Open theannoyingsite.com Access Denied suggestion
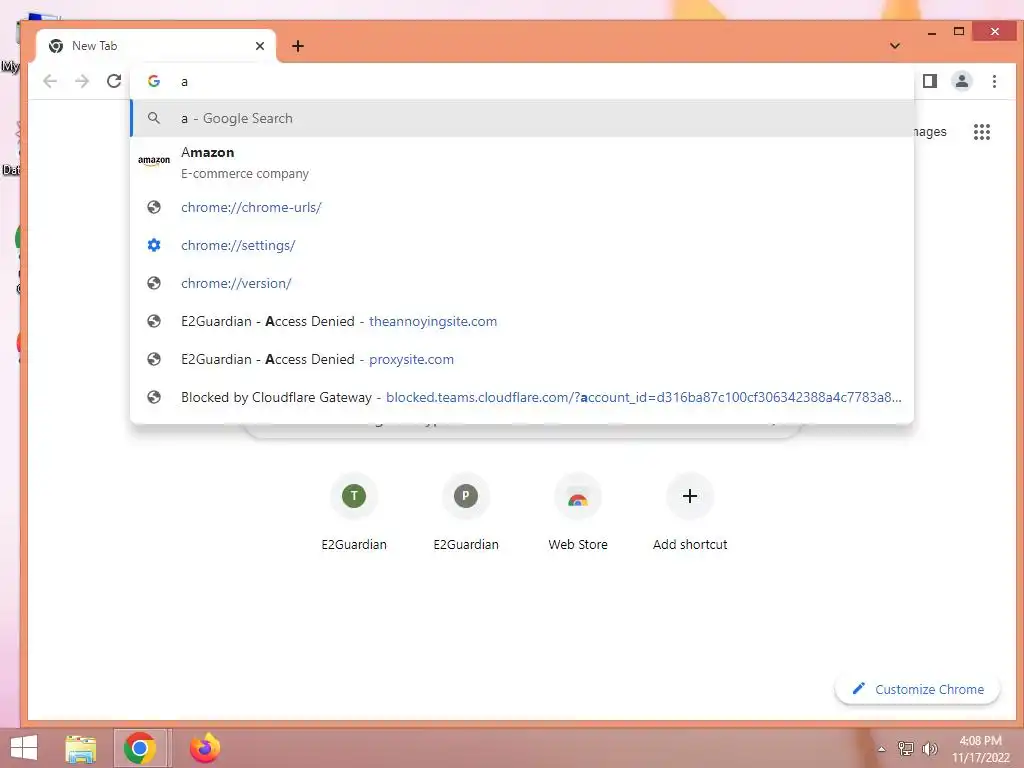Screen dimensions: 1024x768 (522, 321)
